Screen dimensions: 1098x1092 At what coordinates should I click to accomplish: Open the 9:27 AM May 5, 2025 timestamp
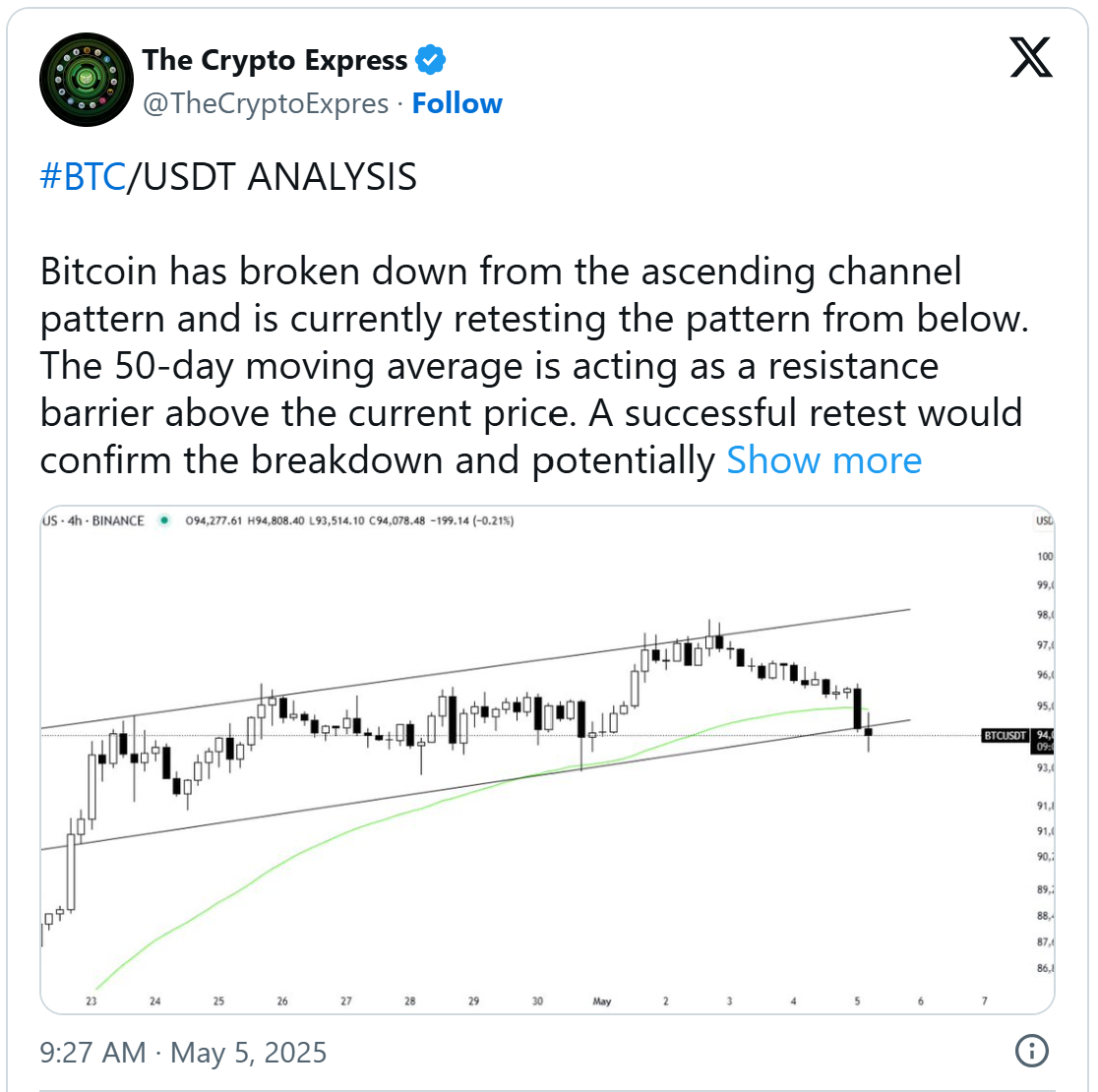(x=183, y=1052)
